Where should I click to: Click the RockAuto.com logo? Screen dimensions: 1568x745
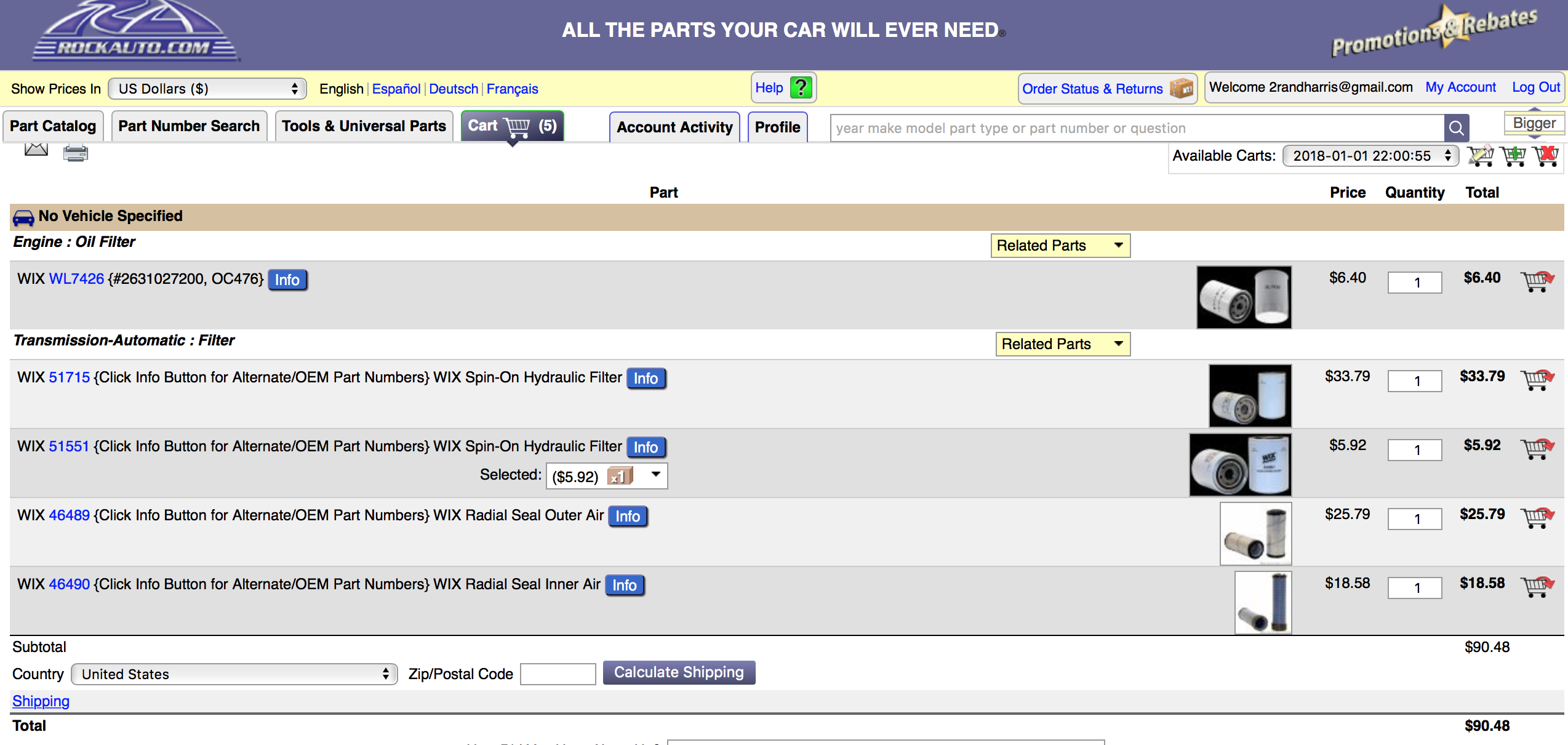coord(135,32)
